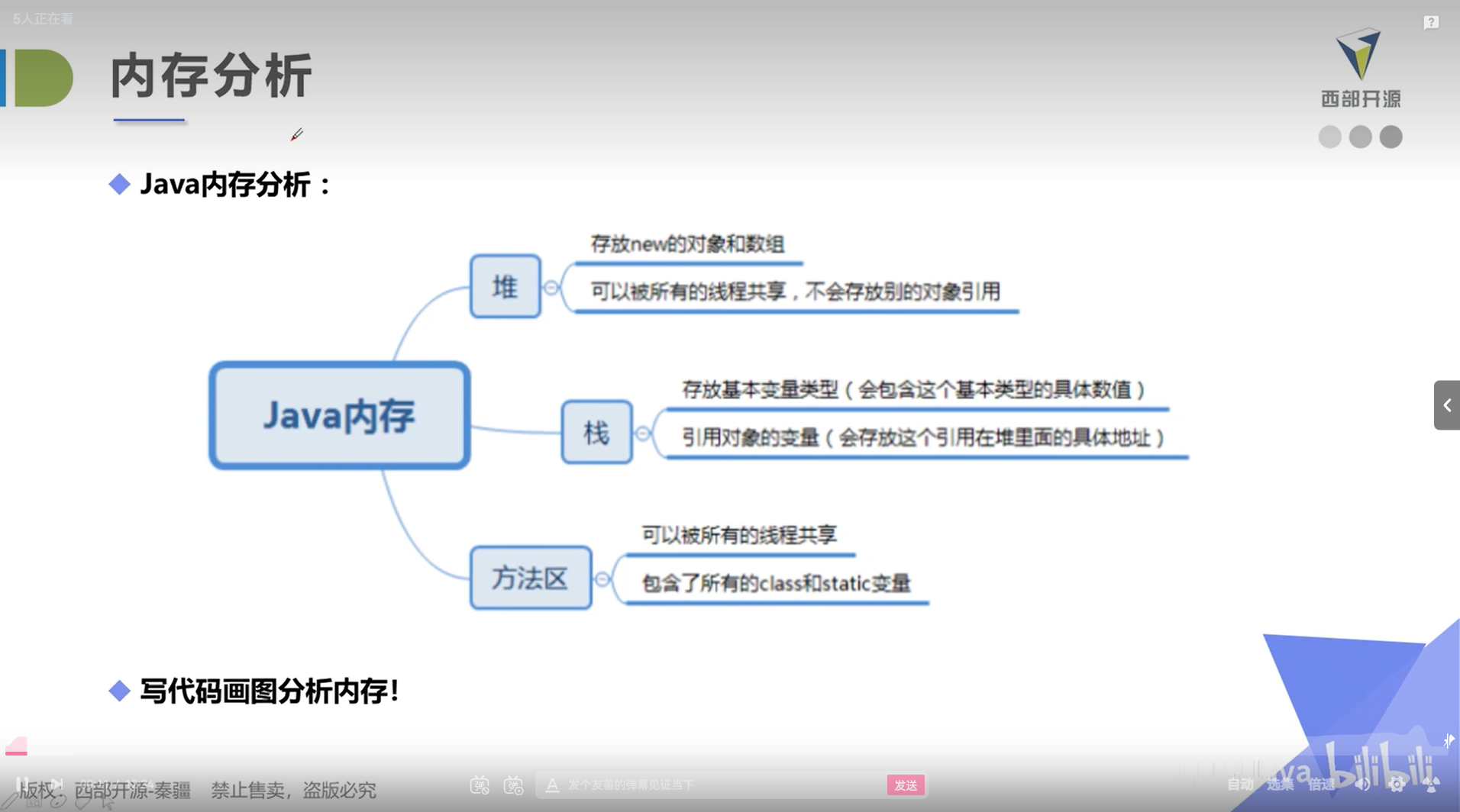Click the pink video progress bar
1460x812 pixels.
(x=16, y=753)
